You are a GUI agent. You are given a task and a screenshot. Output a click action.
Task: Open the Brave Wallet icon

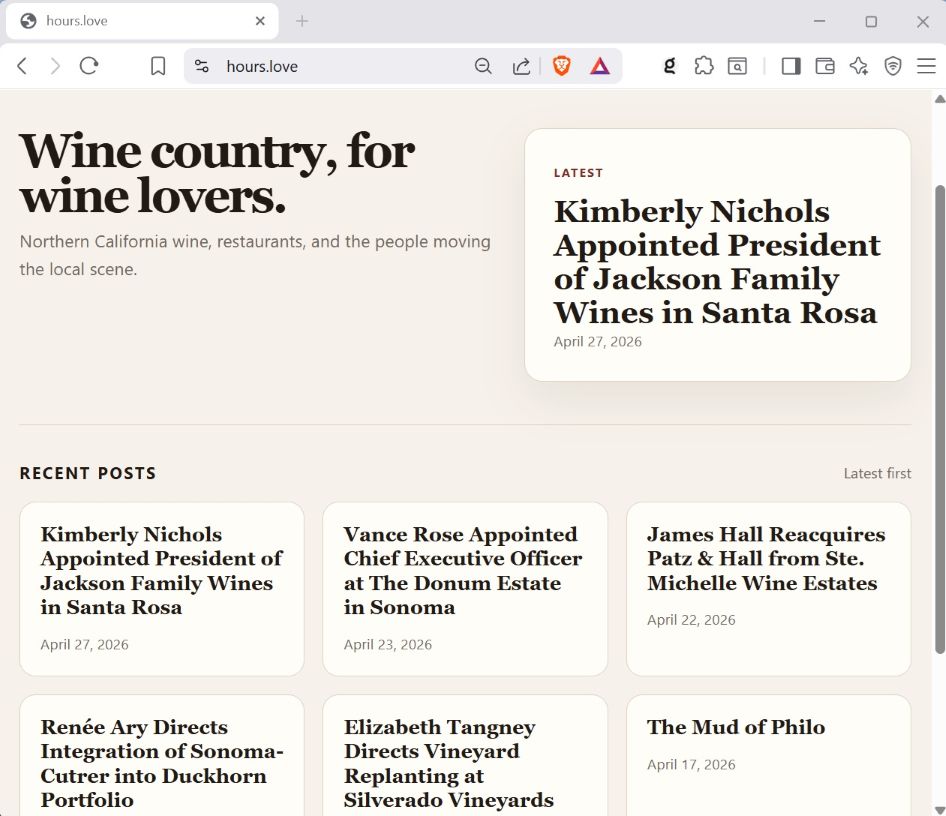(824, 66)
